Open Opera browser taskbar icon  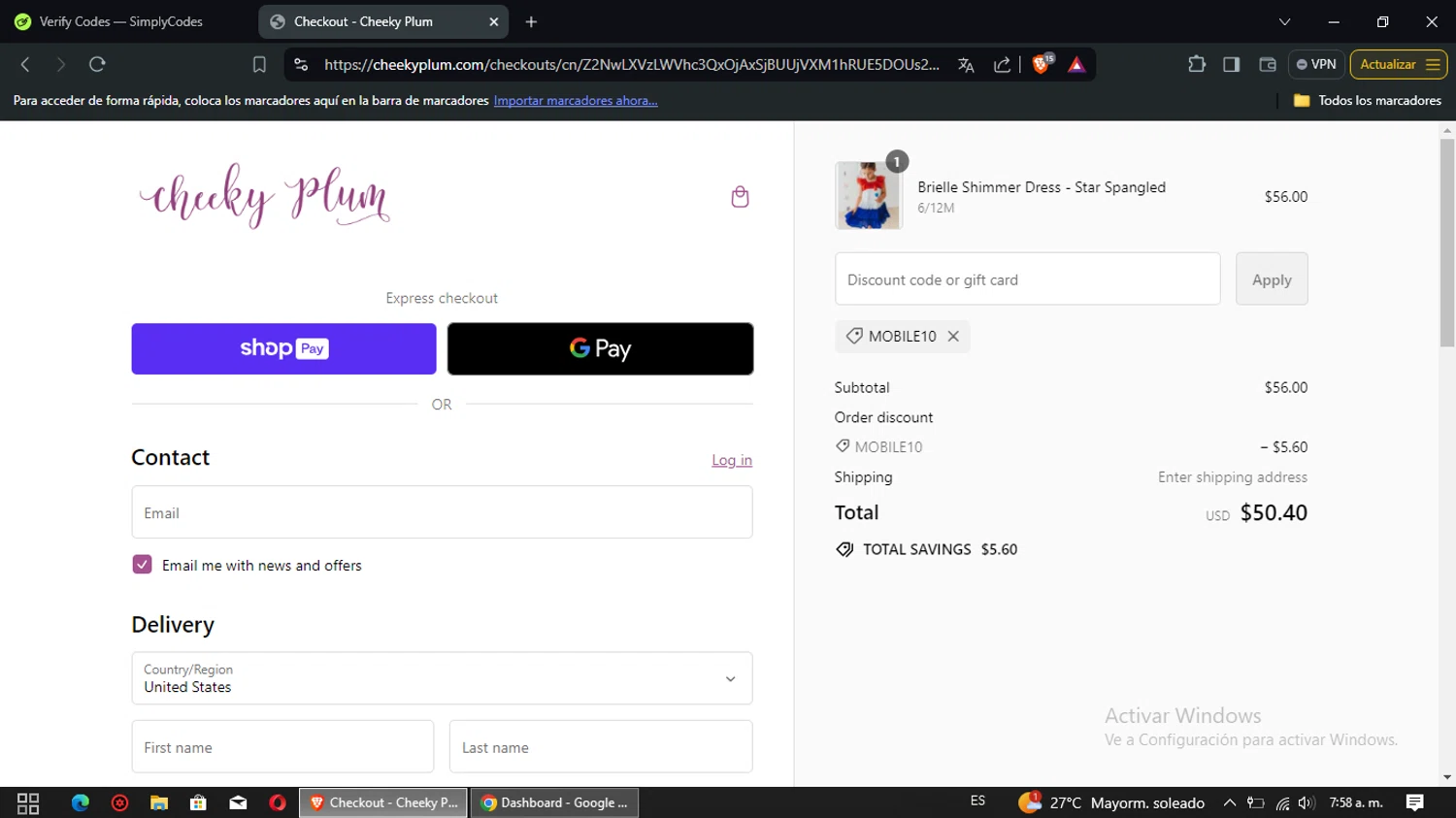click(278, 802)
